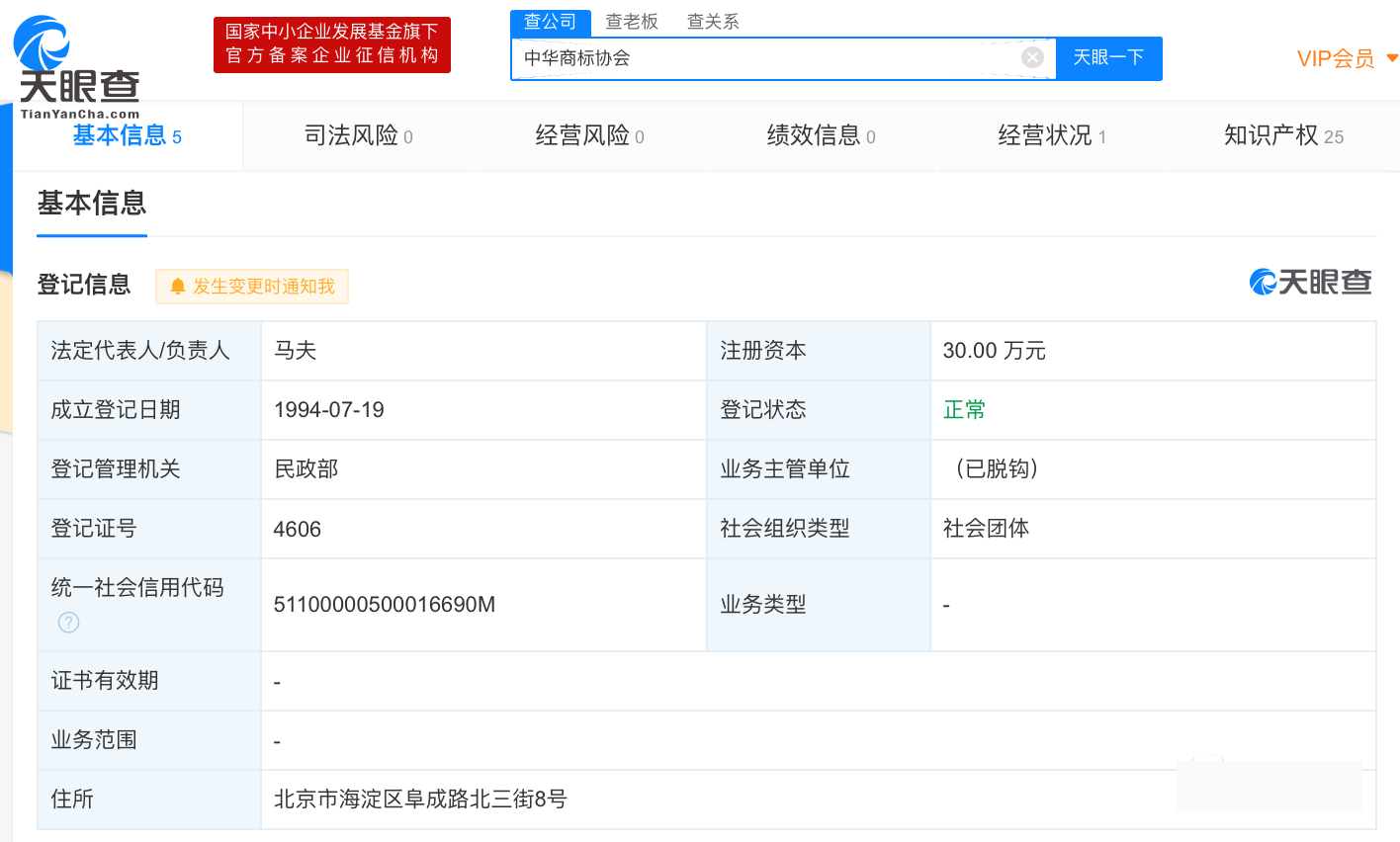1400x842 pixels.
Task: Click the wave icon in the 天眼查 watermark
Action: (1263, 282)
